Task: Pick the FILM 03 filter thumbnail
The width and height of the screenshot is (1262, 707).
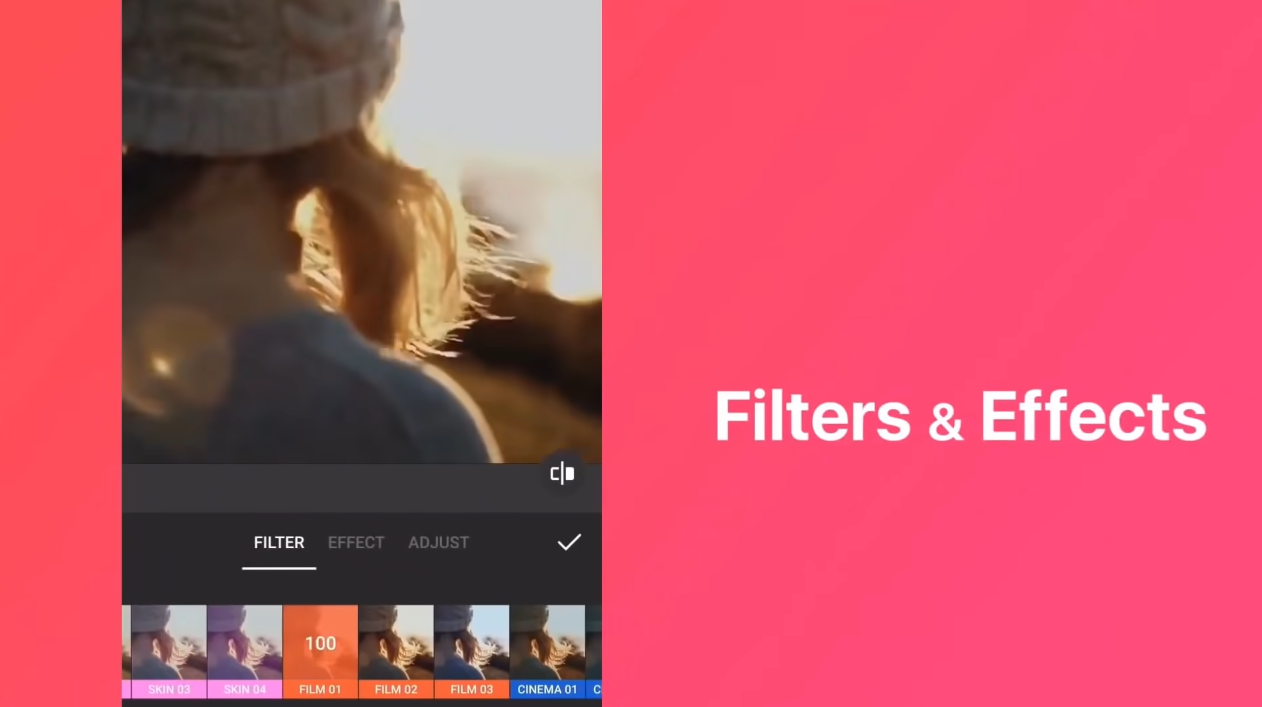Action: coord(471,643)
